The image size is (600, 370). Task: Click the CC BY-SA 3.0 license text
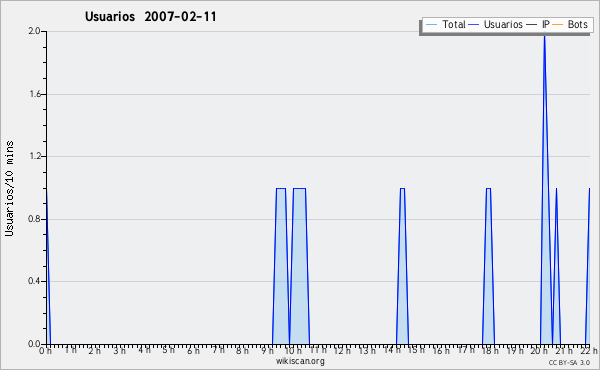(569, 362)
